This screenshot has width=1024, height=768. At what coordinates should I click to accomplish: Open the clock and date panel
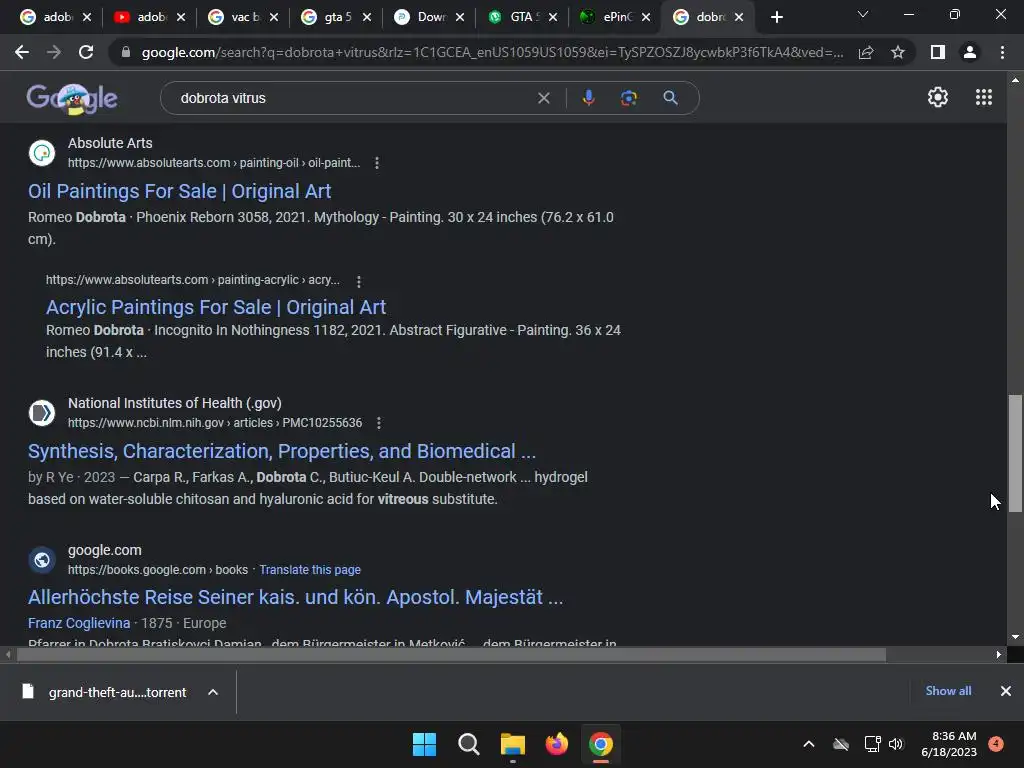[x=949, y=744]
